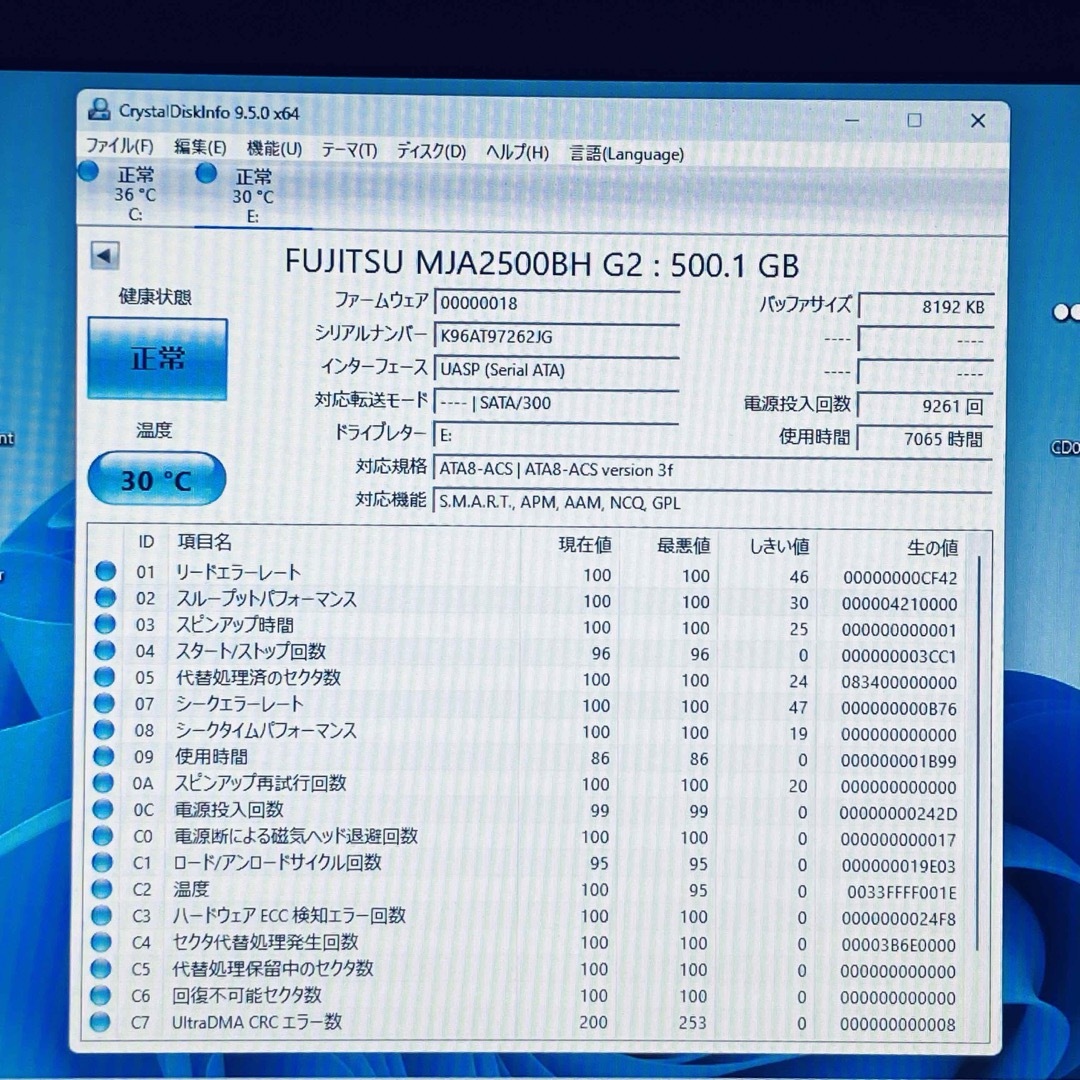Minimize the CrystalDiskInfo window
Image resolution: width=1080 pixels, height=1080 pixels.
(x=852, y=120)
